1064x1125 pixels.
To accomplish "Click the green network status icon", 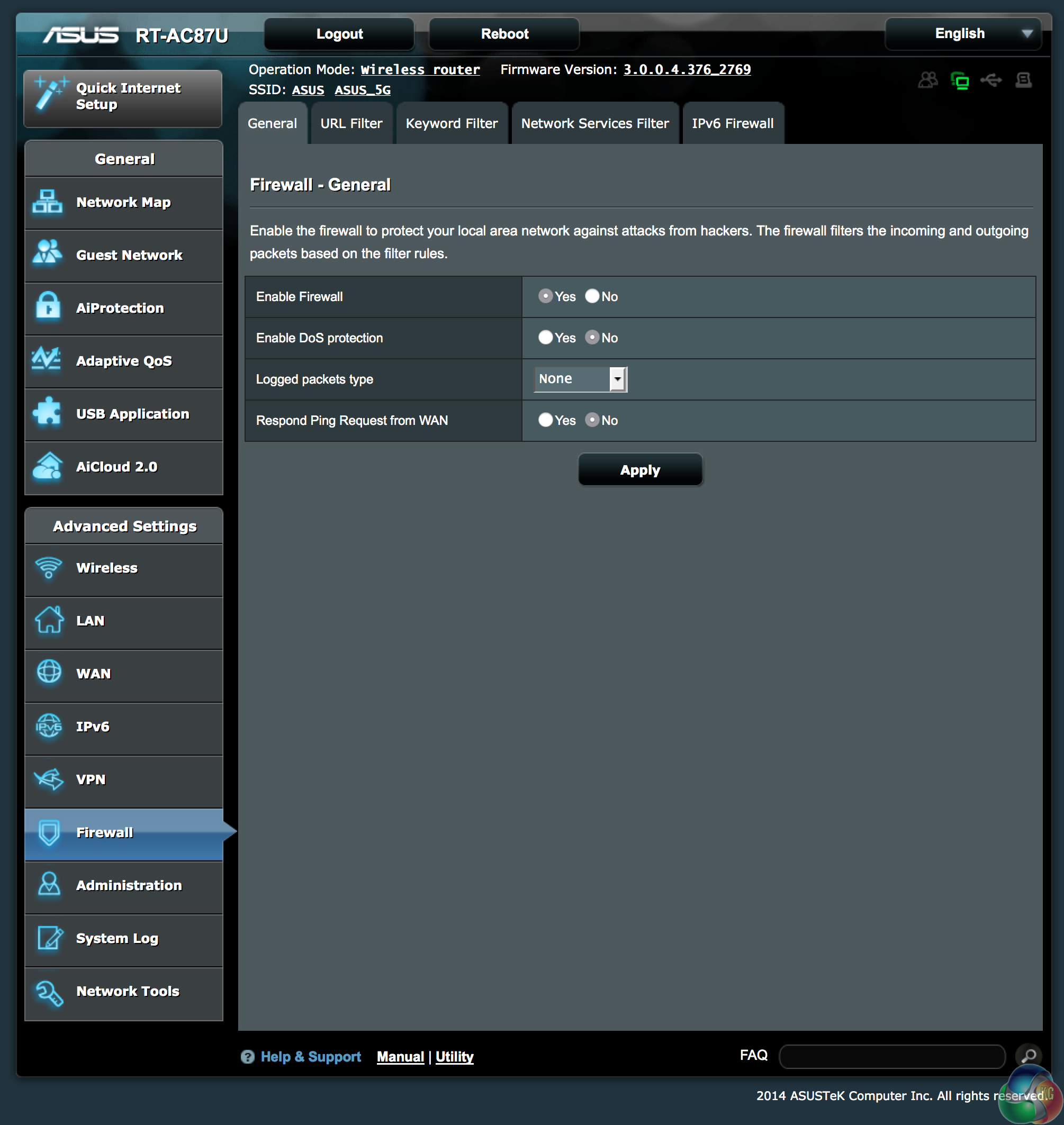I will point(960,81).
